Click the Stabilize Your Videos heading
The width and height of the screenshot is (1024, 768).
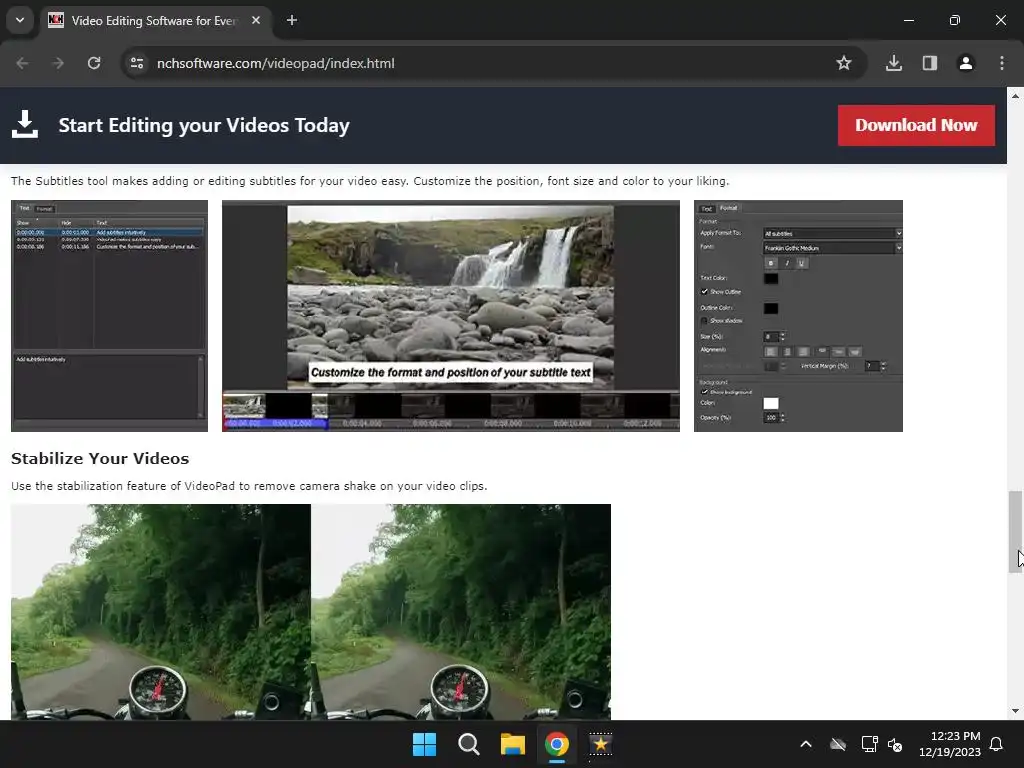(100, 458)
